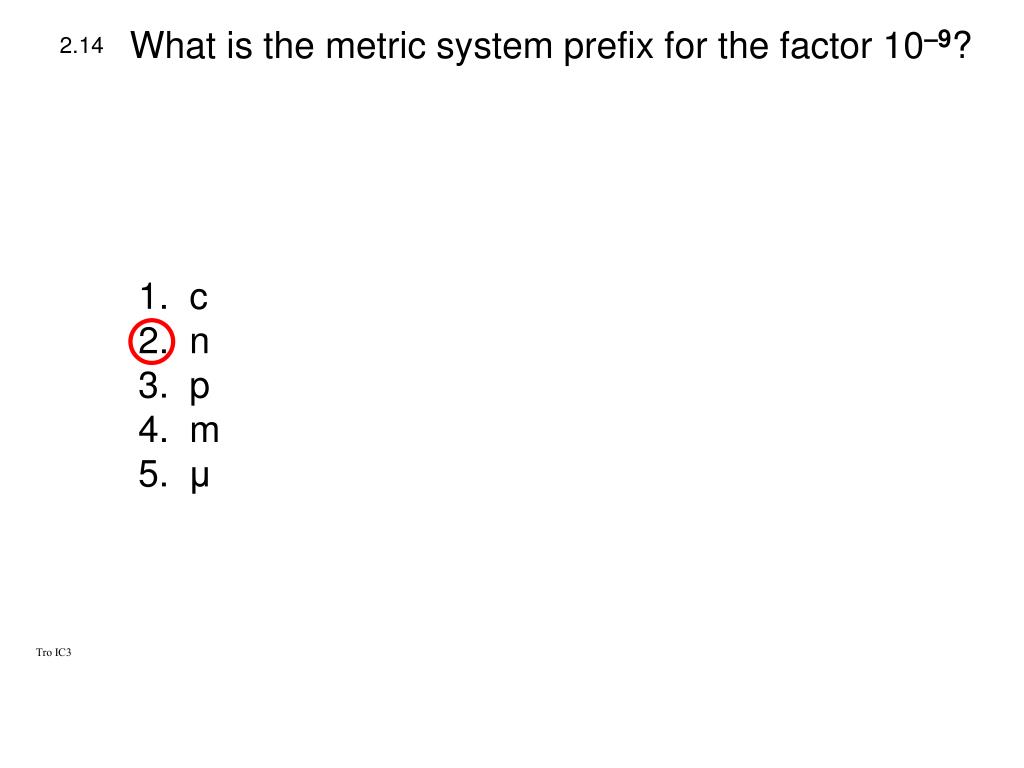Screen dimensions: 1024x768
Task: Click the question number 2.14 label
Action: [82, 46]
